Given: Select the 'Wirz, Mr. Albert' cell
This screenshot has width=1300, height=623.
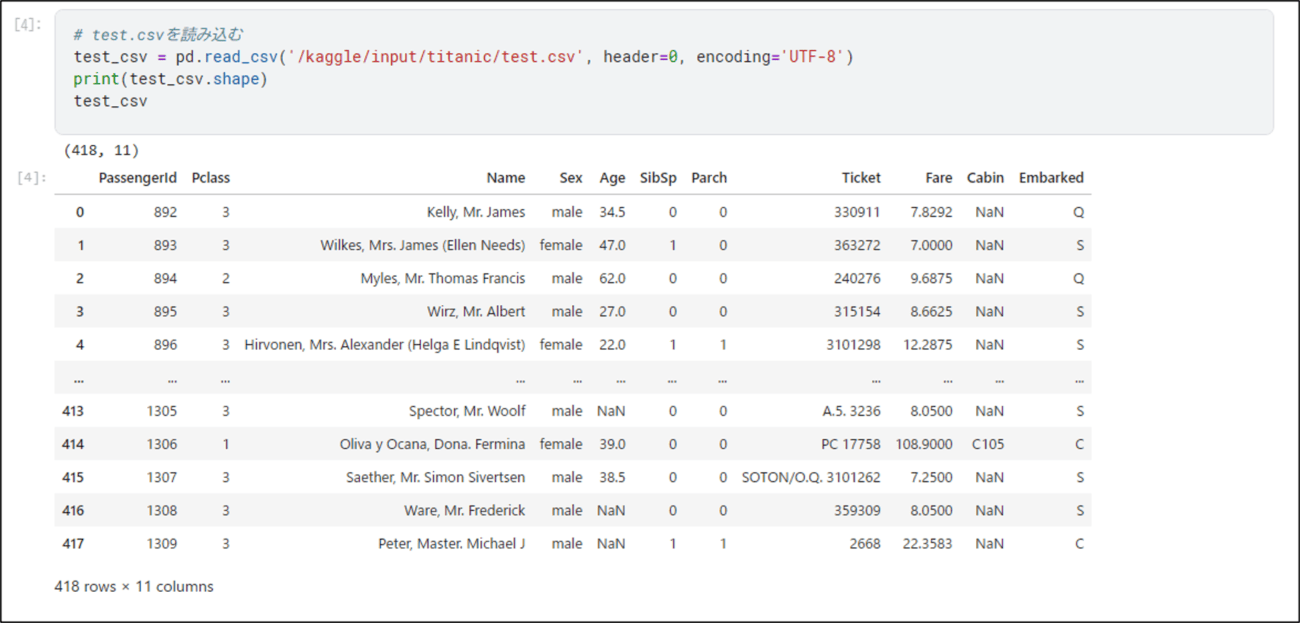Looking at the screenshot, I should tap(476, 311).
